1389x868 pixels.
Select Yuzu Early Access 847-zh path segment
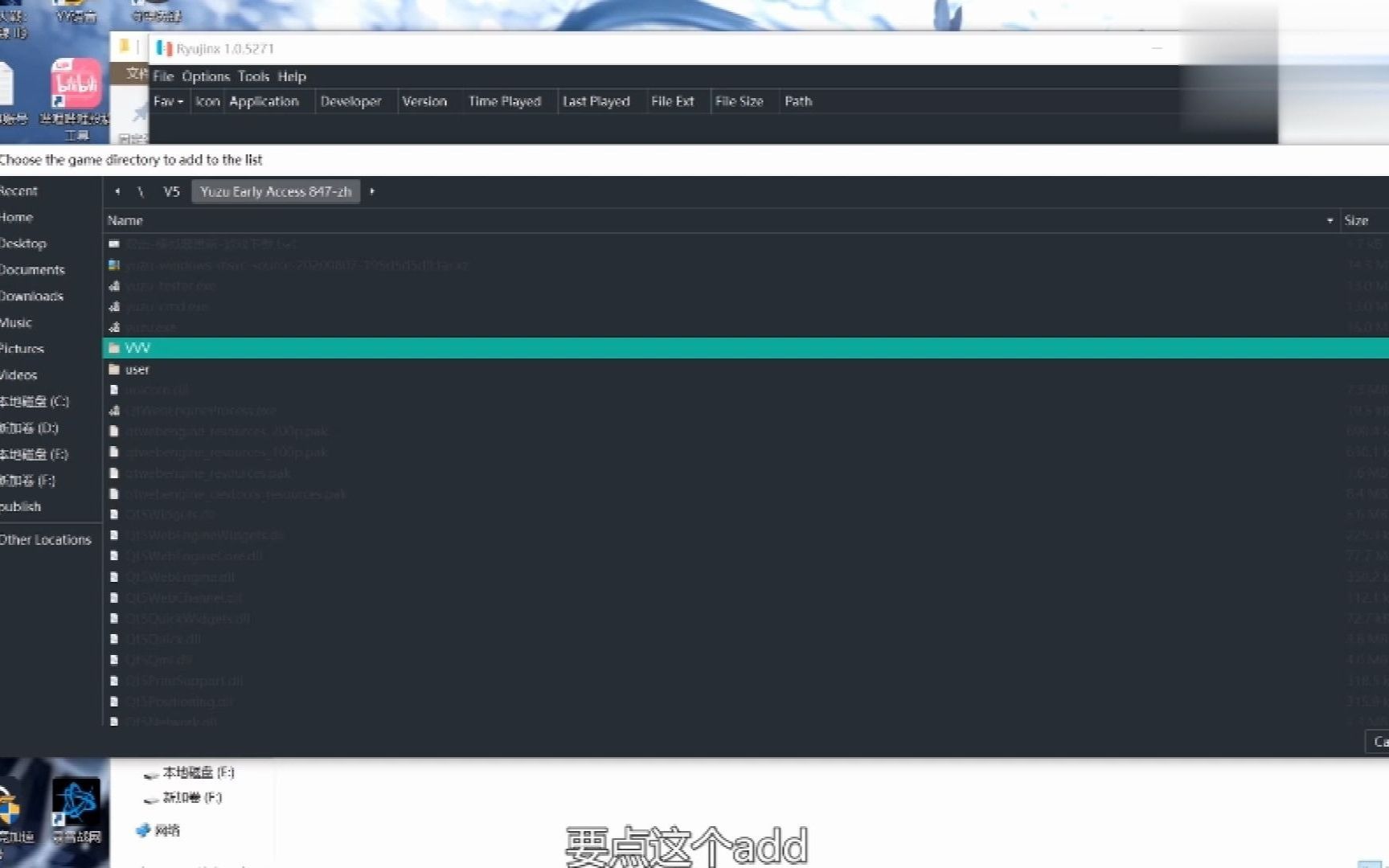[276, 191]
